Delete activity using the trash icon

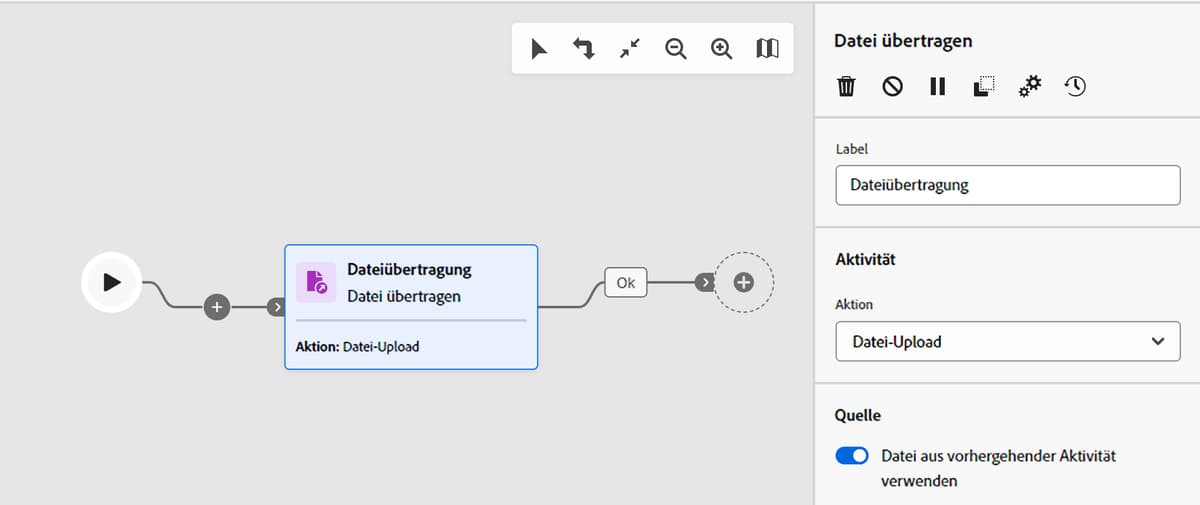tap(846, 87)
